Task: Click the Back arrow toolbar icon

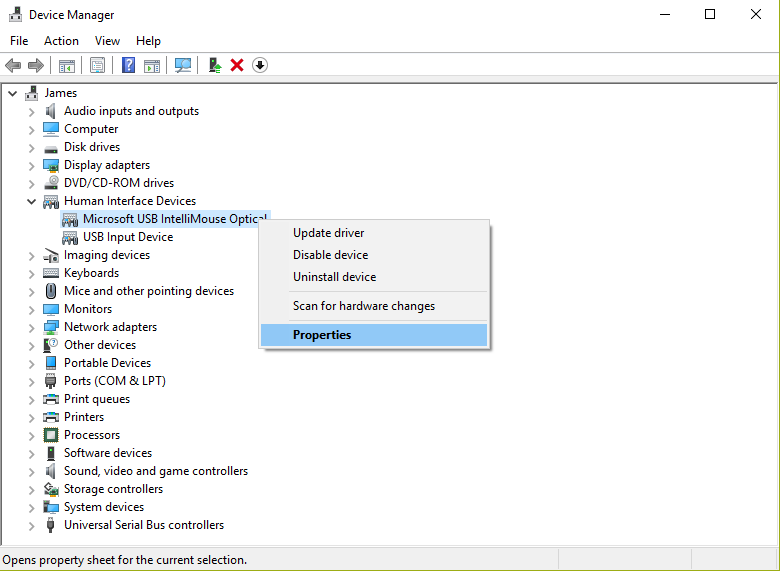Action: tap(13, 65)
